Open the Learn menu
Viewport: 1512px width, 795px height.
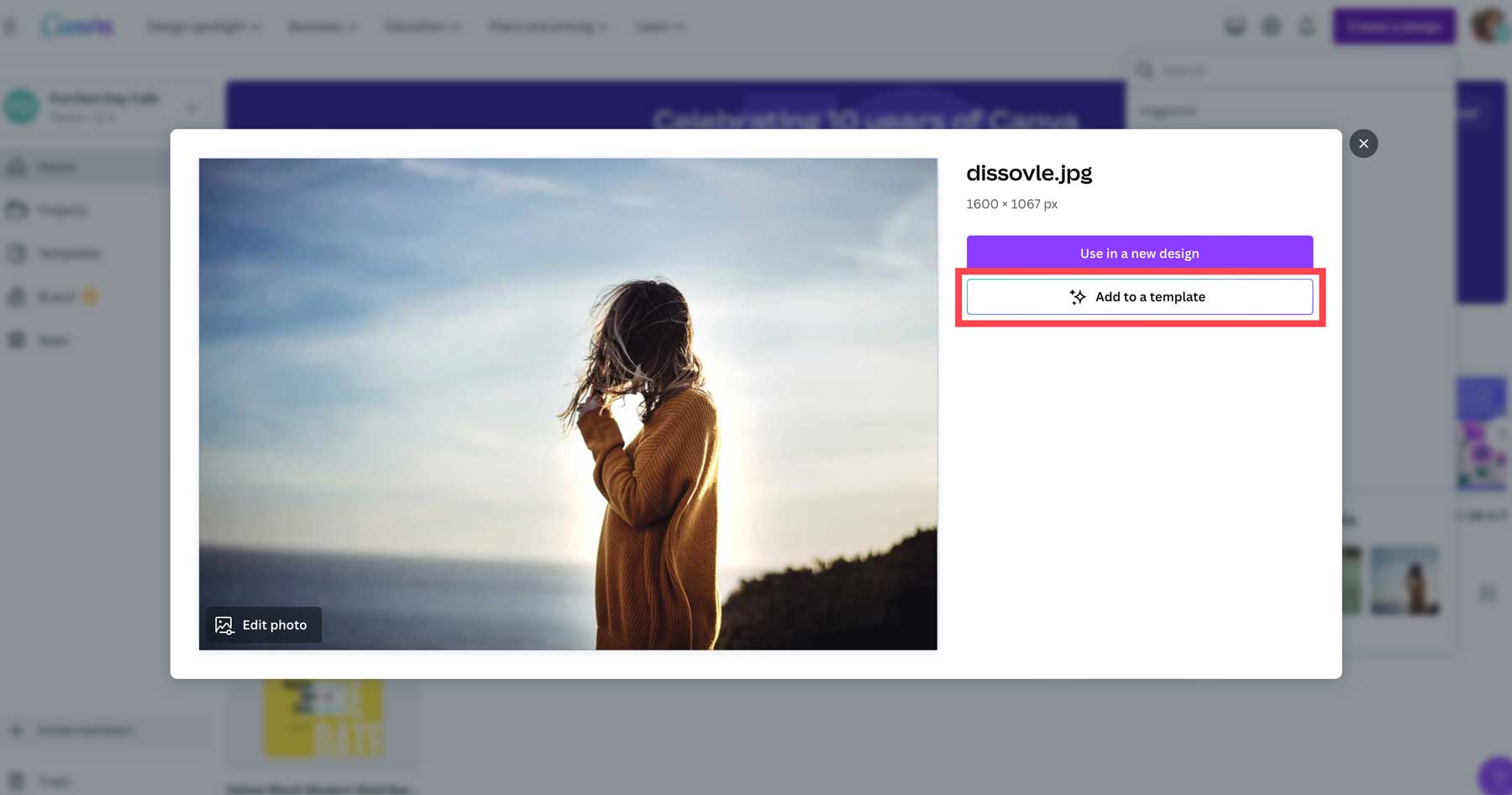(x=659, y=26)
